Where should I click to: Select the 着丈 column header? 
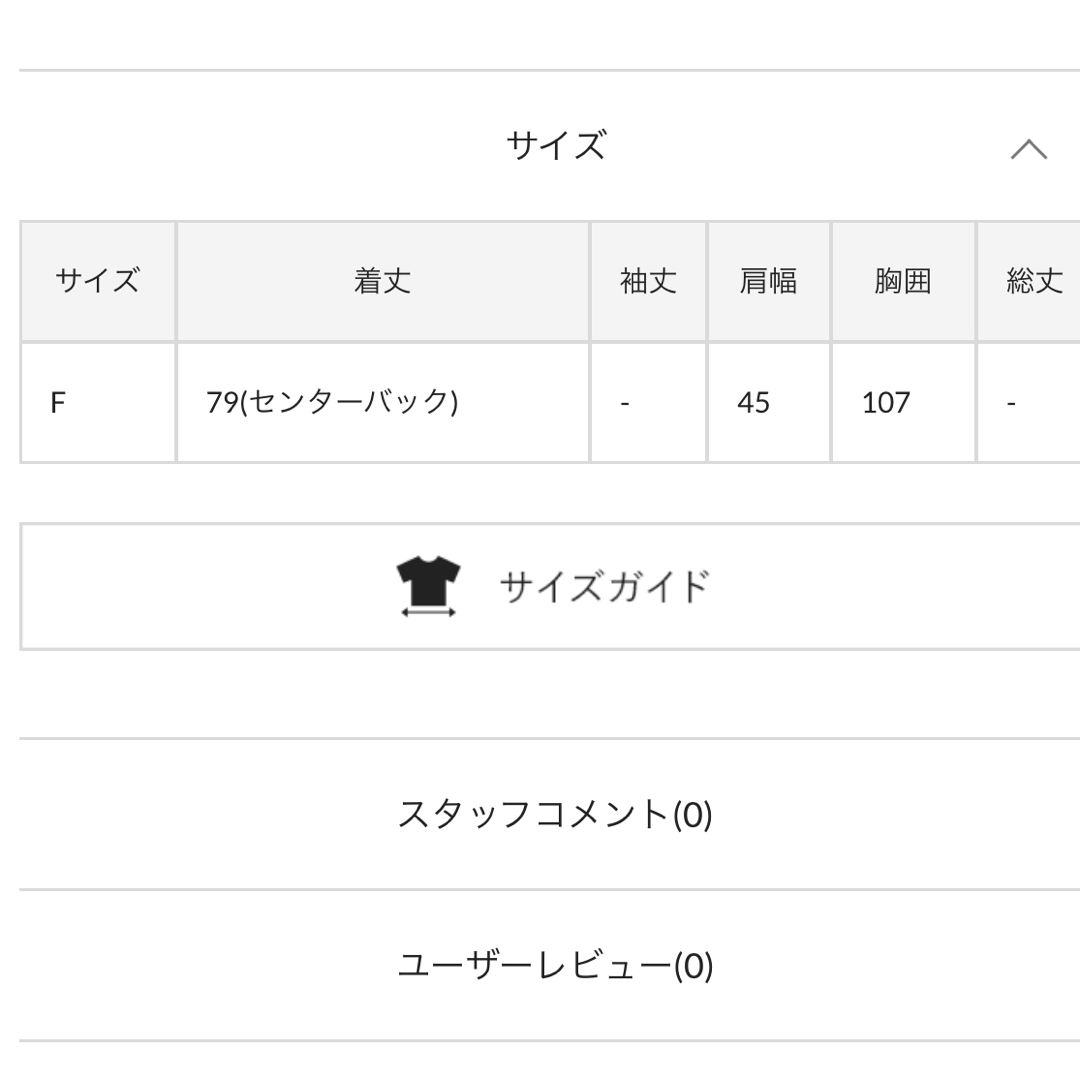383,282
